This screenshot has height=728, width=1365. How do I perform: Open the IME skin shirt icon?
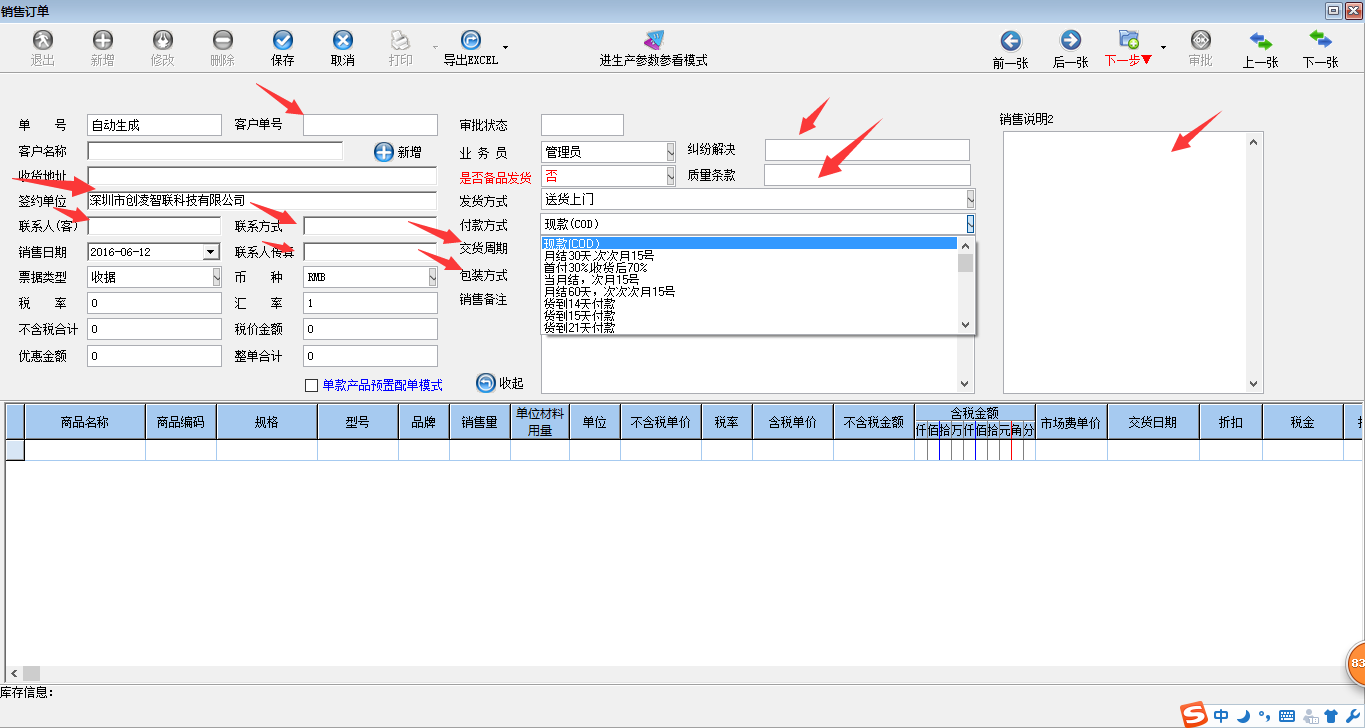(x=1330, y=716)
